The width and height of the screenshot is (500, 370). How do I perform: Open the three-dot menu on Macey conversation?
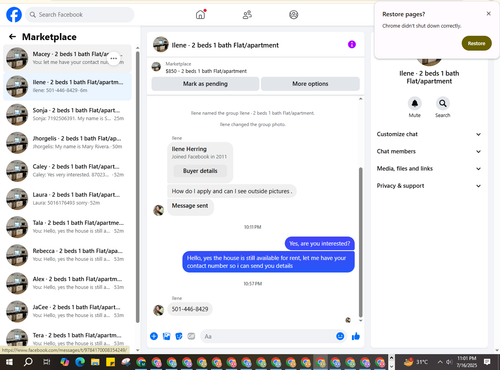click(114, 58)
